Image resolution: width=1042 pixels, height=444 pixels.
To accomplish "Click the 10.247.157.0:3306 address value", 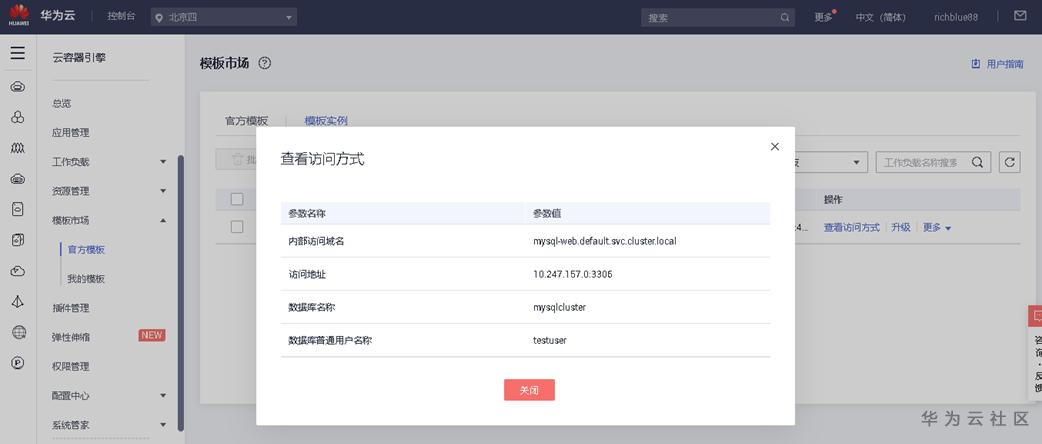I will click(572, 274).
